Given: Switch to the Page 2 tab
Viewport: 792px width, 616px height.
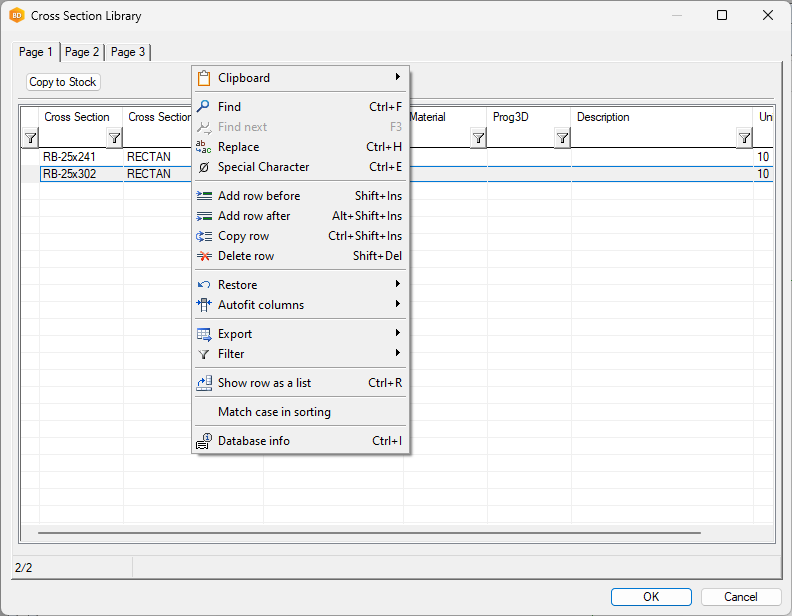Looking at the screenshot, I should 82,52.
